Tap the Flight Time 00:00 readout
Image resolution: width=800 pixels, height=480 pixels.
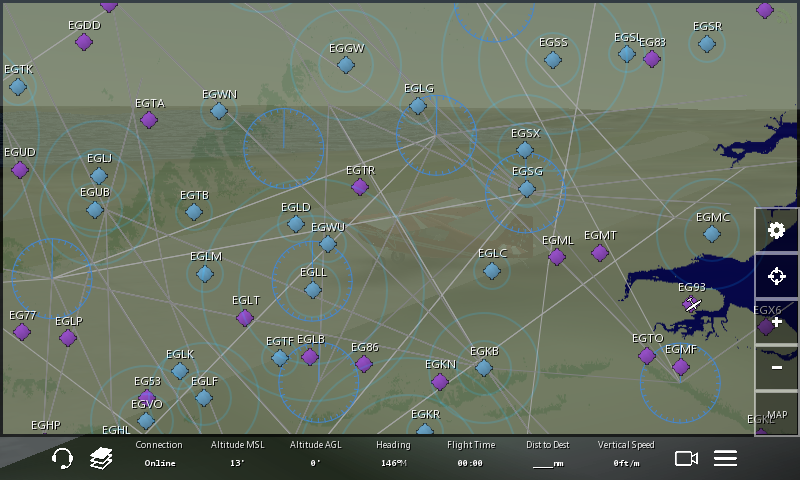(x=470, y=454)
